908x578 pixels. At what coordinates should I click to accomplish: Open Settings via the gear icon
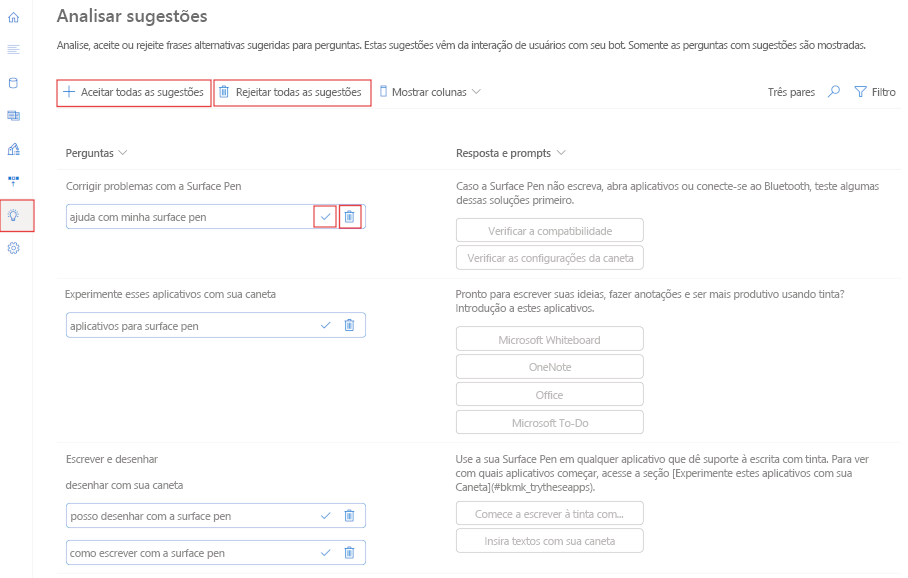(13, 248)
